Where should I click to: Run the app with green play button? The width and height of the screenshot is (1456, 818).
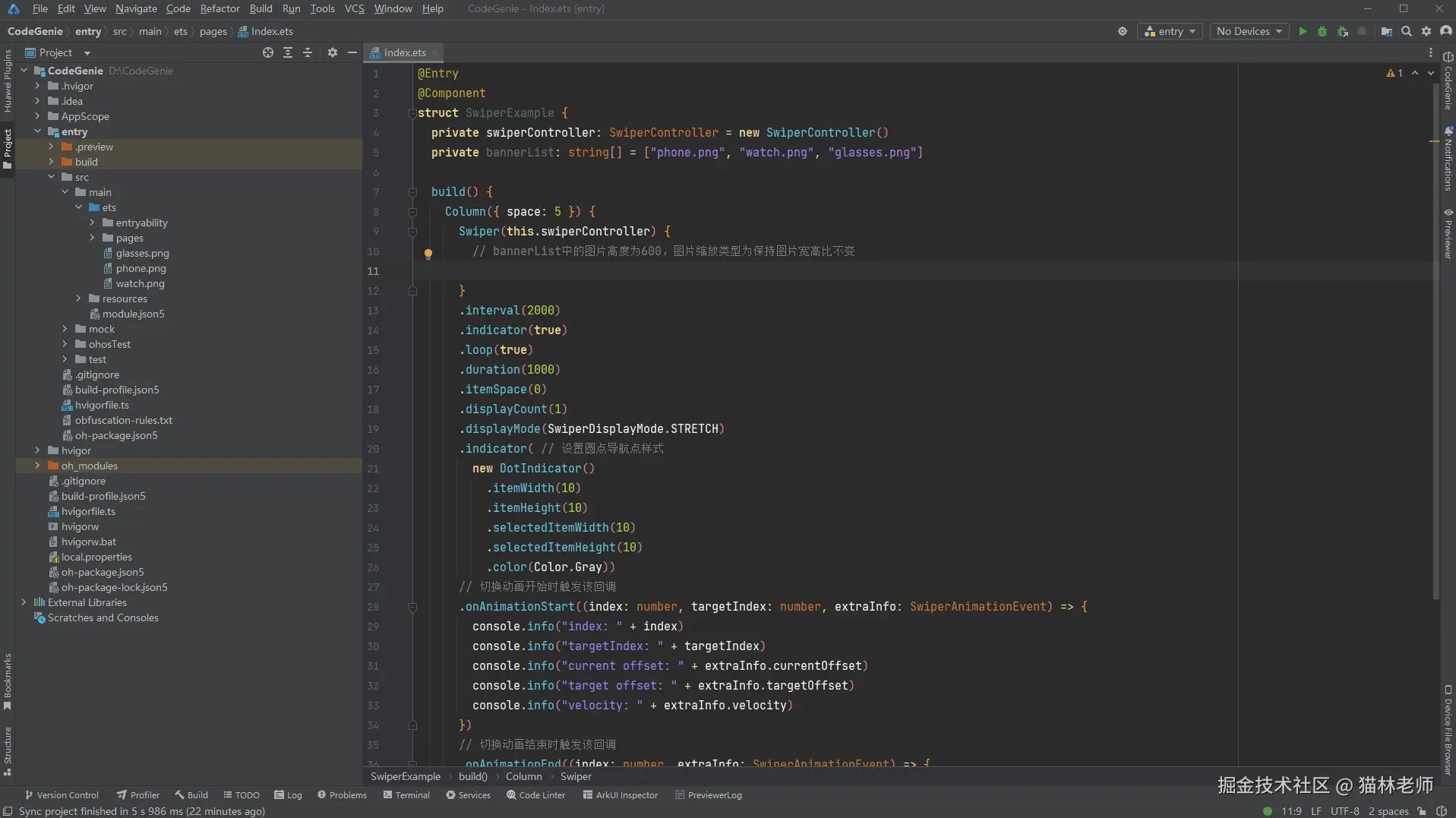pos(1303,31)
